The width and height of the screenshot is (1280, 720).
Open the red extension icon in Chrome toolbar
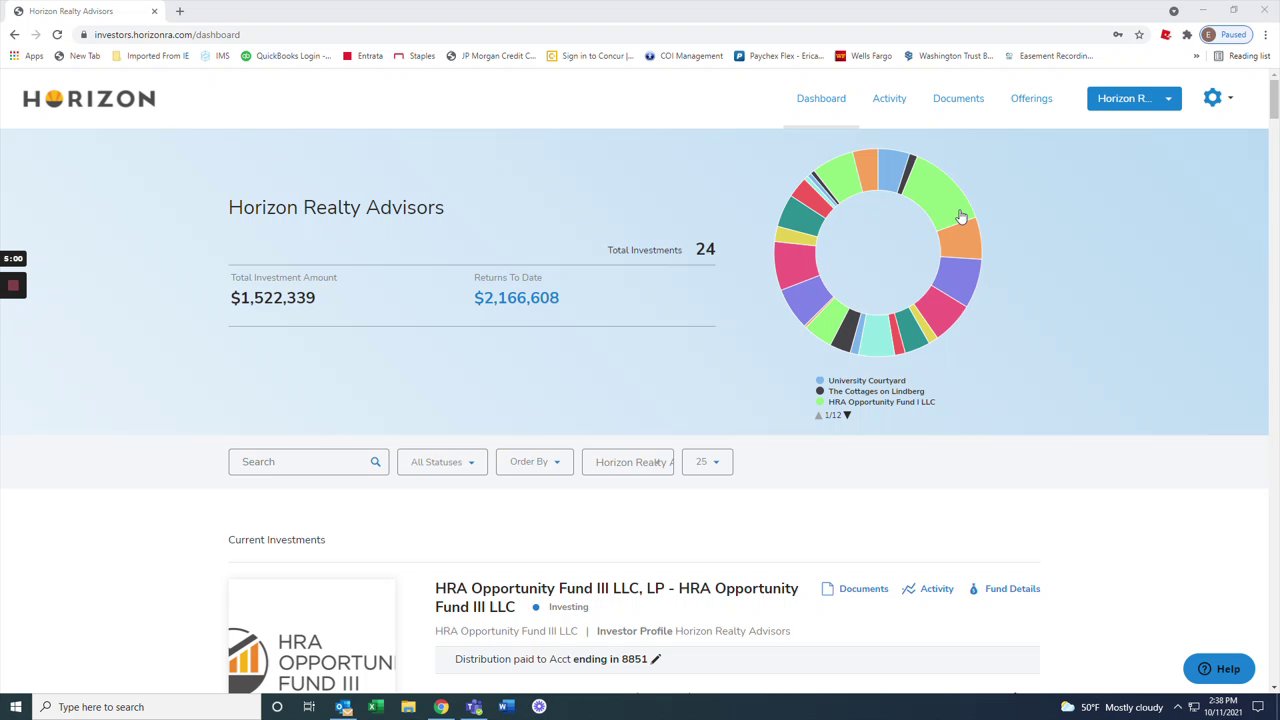[x=1166, y=35]
